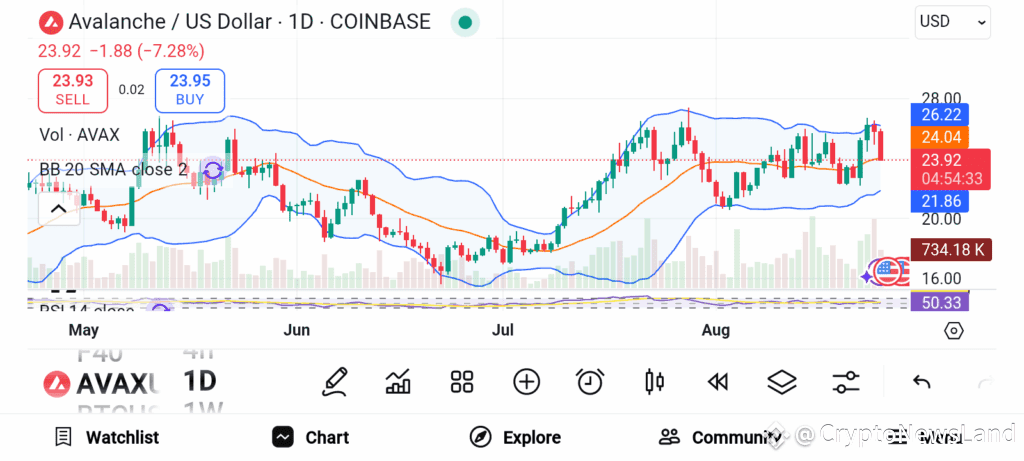
Task: Tap the 23.93 SELL button
Action: 72,91
